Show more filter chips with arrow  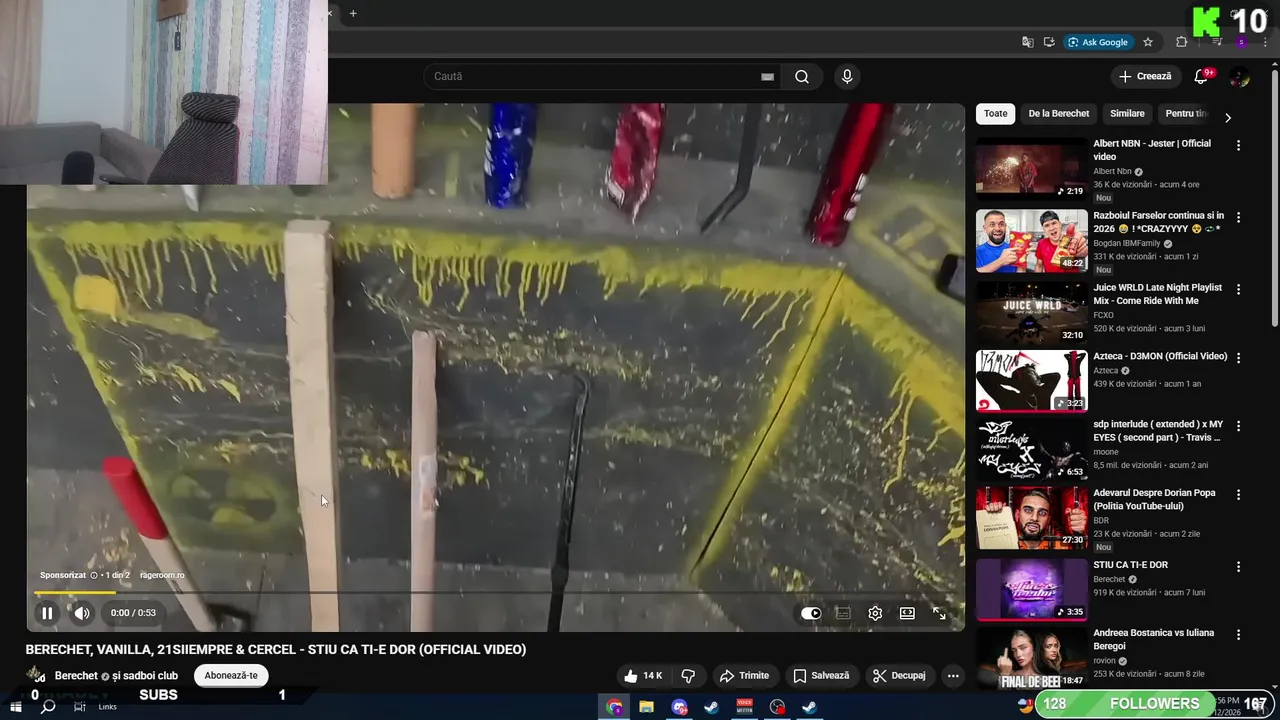(x=1228, y=118)
